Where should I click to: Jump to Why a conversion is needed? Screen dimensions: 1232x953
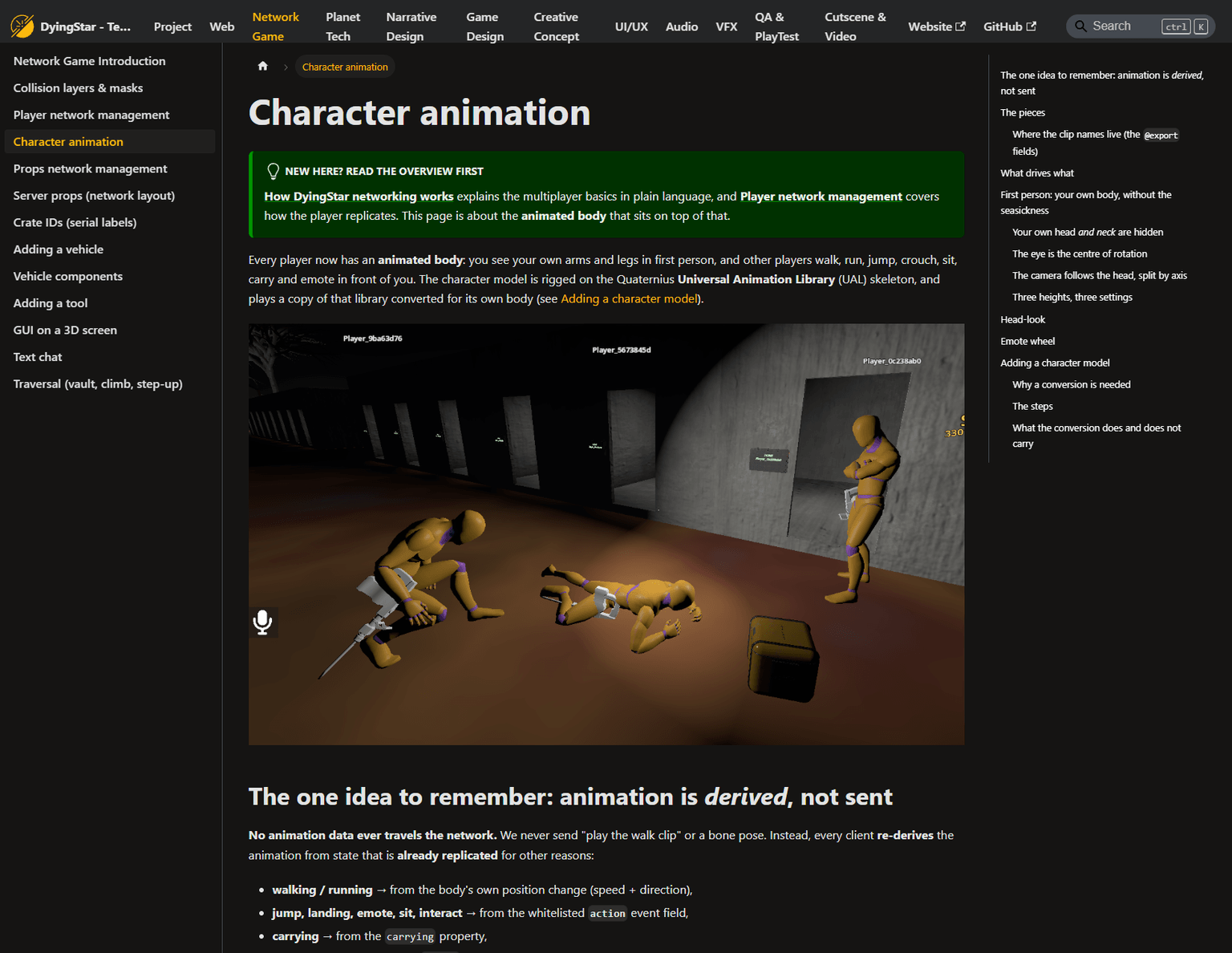[x=1072, y=384]
